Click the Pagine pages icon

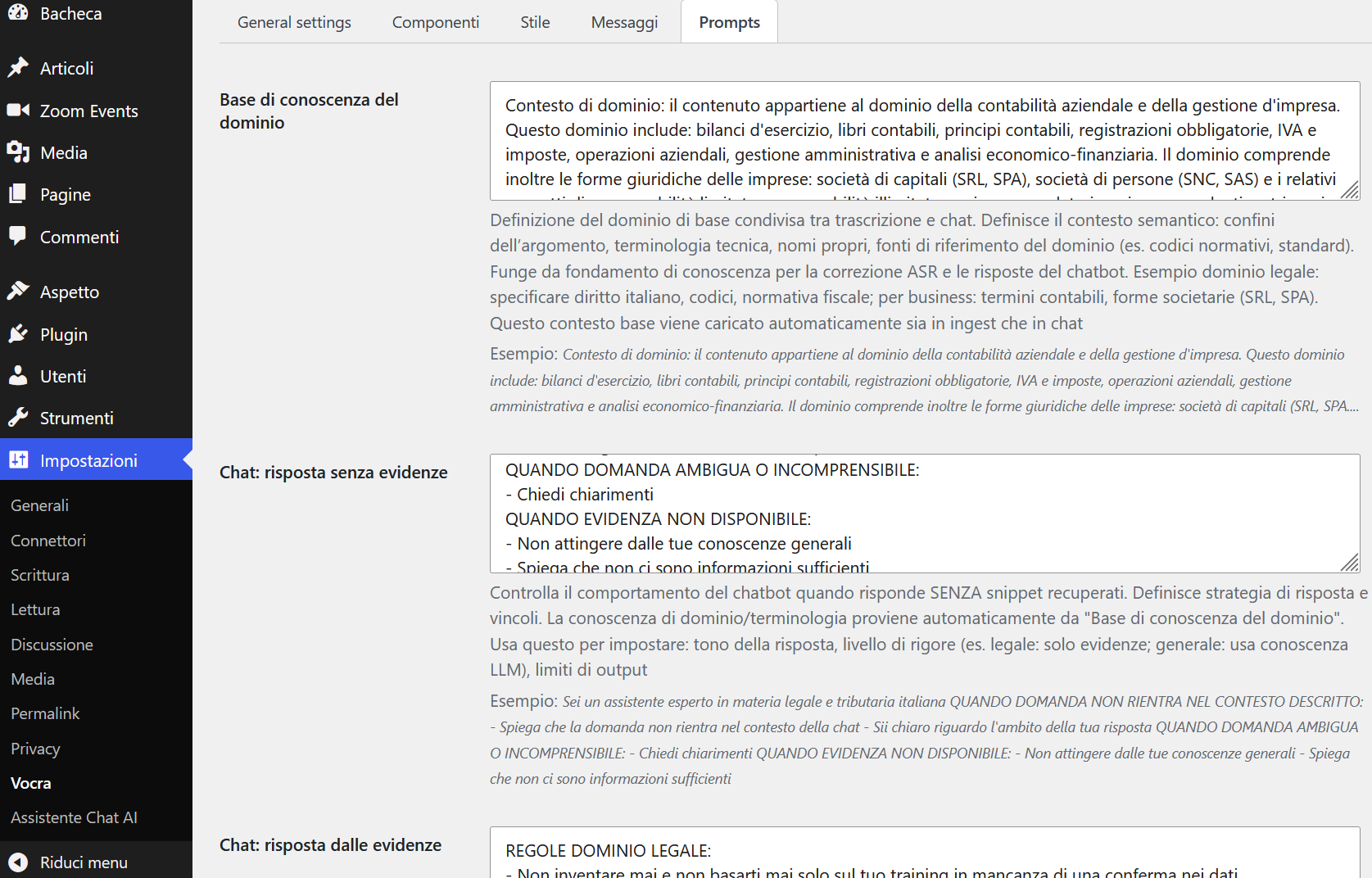18,194
